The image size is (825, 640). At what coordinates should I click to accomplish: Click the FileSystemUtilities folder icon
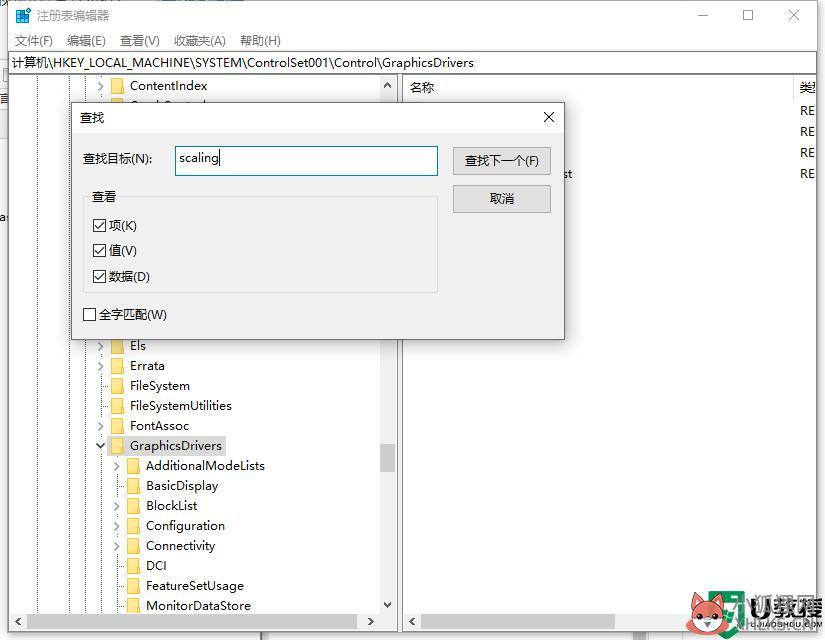click(x=117, y=406)
